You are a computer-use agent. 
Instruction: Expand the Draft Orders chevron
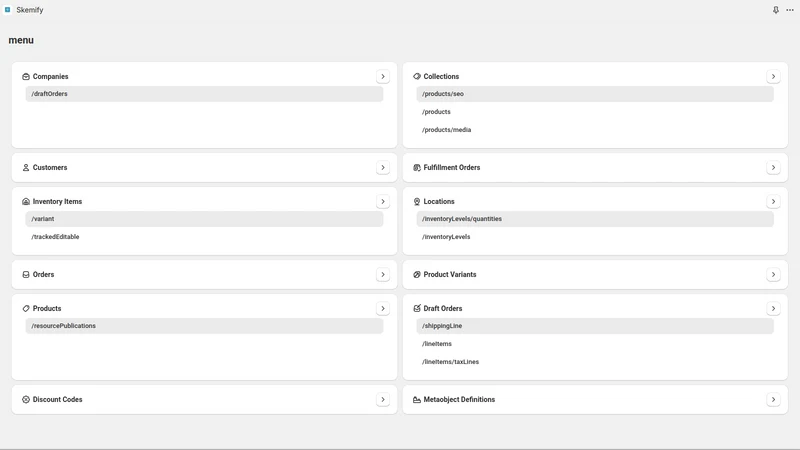[x=773, y=309]
